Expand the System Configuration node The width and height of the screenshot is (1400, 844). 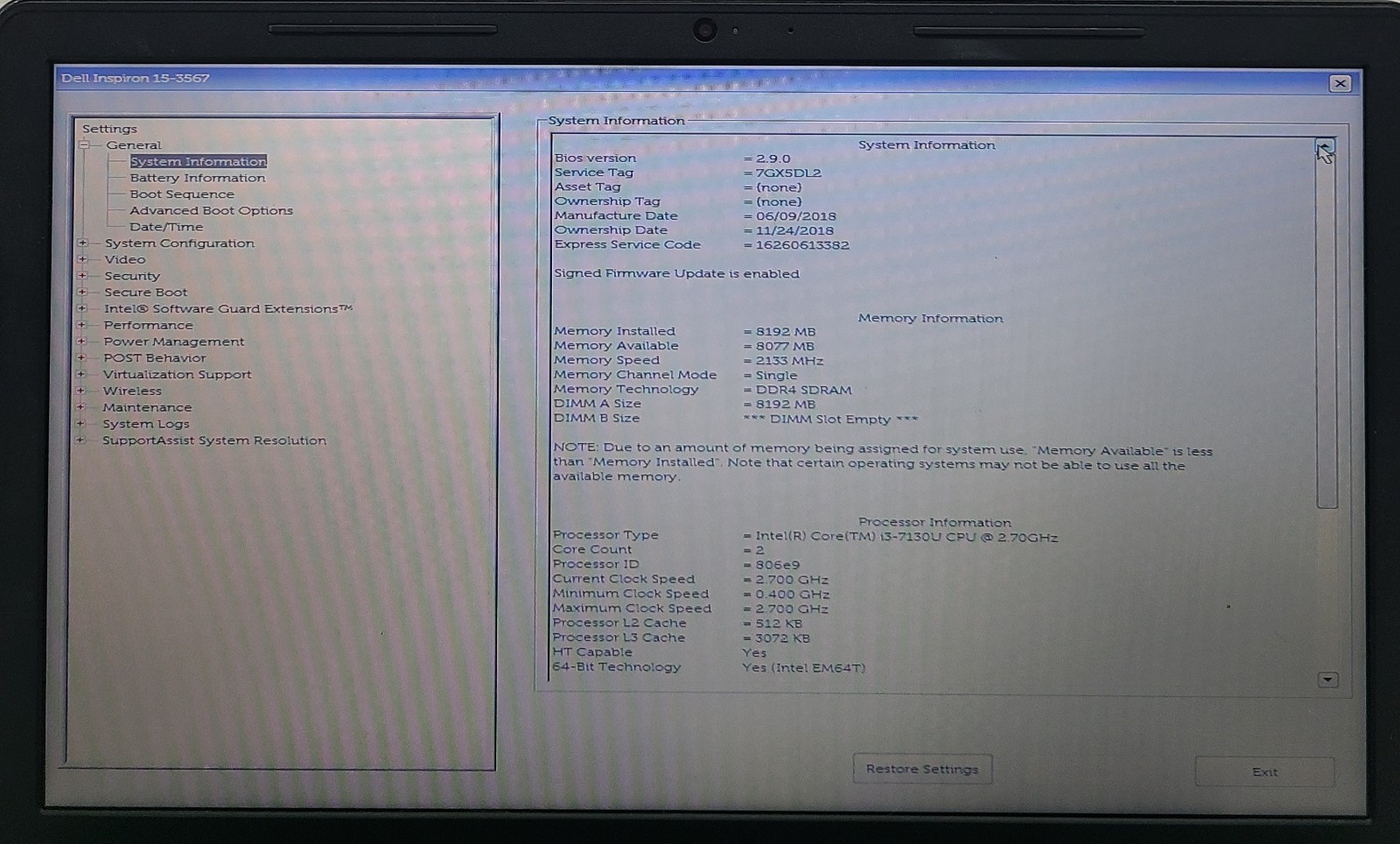tap(82, 243)
